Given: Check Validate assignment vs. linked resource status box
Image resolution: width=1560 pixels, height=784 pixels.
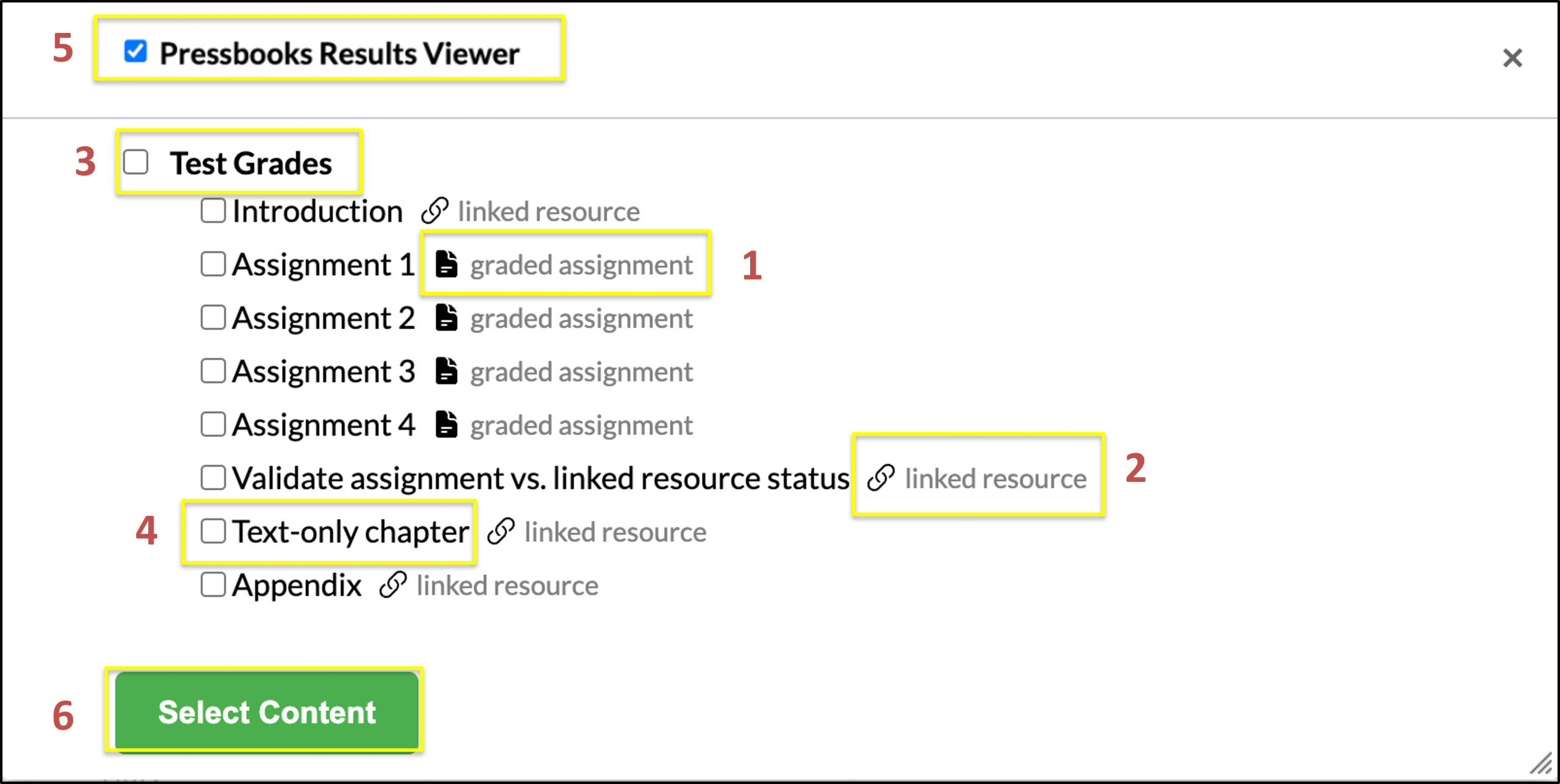Looking at the screenshot, I should (x=213, y=478).
